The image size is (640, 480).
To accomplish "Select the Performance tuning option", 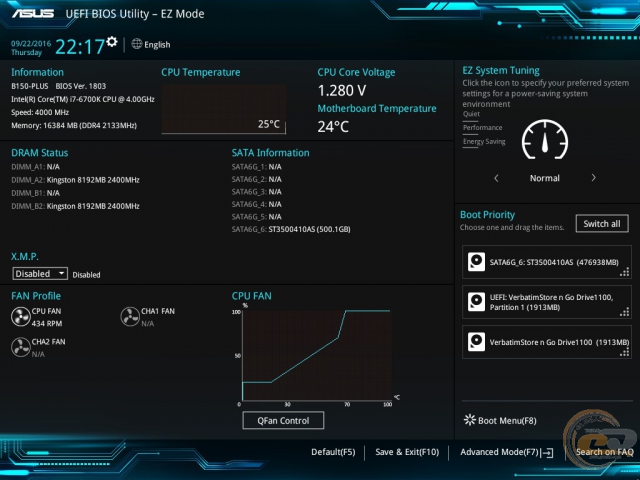I will (482, 128).
